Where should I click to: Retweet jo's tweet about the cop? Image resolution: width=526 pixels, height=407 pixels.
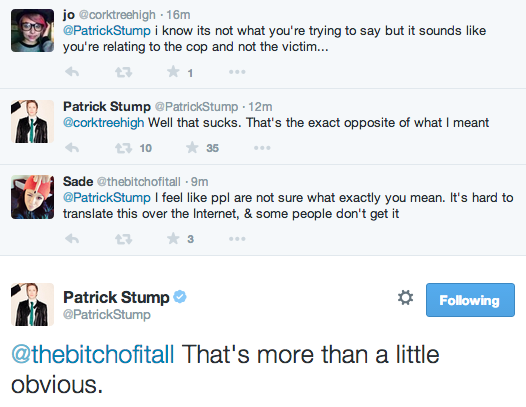coord(123,72)
